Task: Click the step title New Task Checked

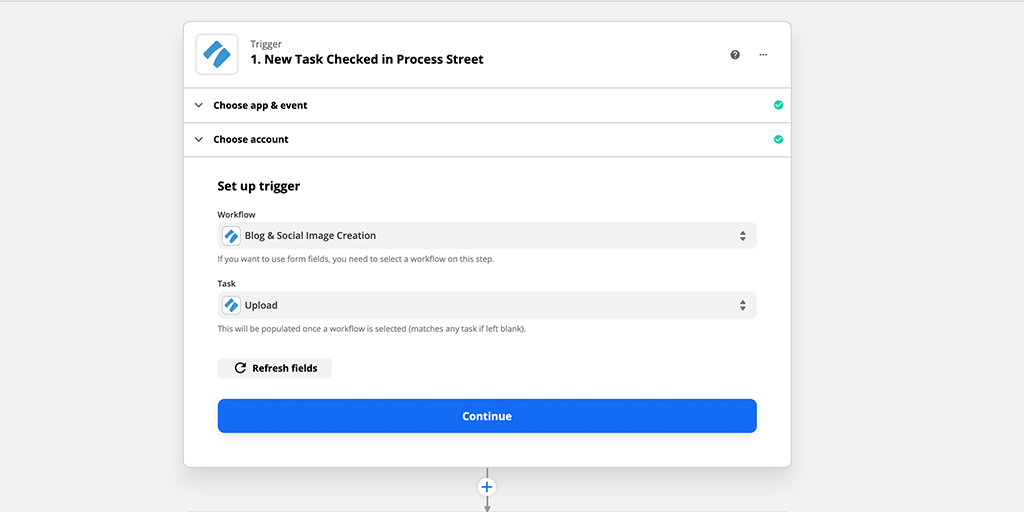Action: [367, 59]
